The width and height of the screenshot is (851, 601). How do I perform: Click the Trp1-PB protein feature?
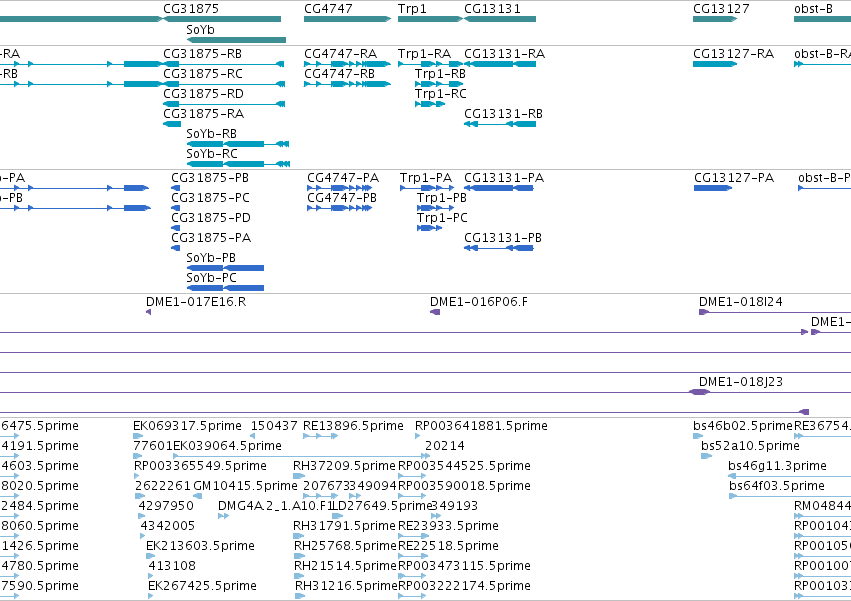coord(435,208)
